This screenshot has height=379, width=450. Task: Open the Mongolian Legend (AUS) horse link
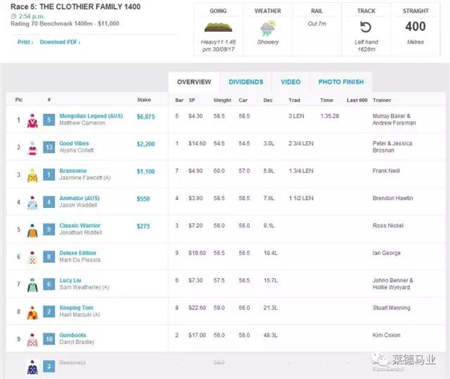tap(91, 116)
